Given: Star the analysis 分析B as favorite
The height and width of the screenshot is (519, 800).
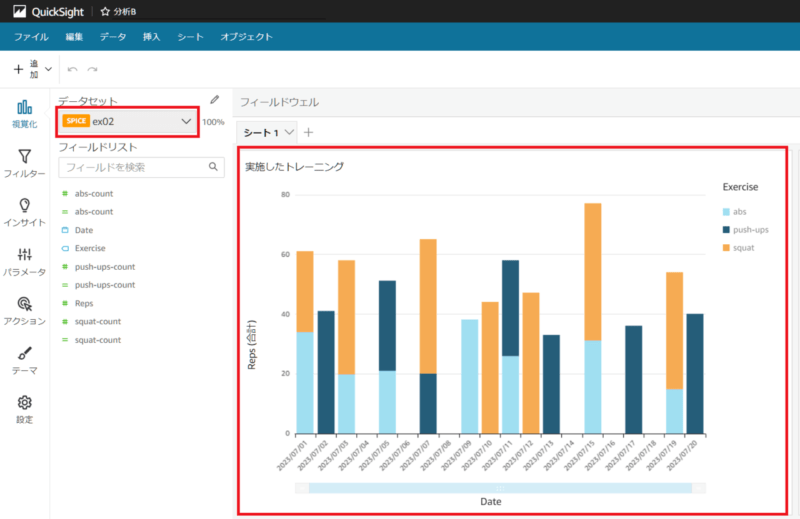Looking at the screenshot, I should tap(105, 11).
